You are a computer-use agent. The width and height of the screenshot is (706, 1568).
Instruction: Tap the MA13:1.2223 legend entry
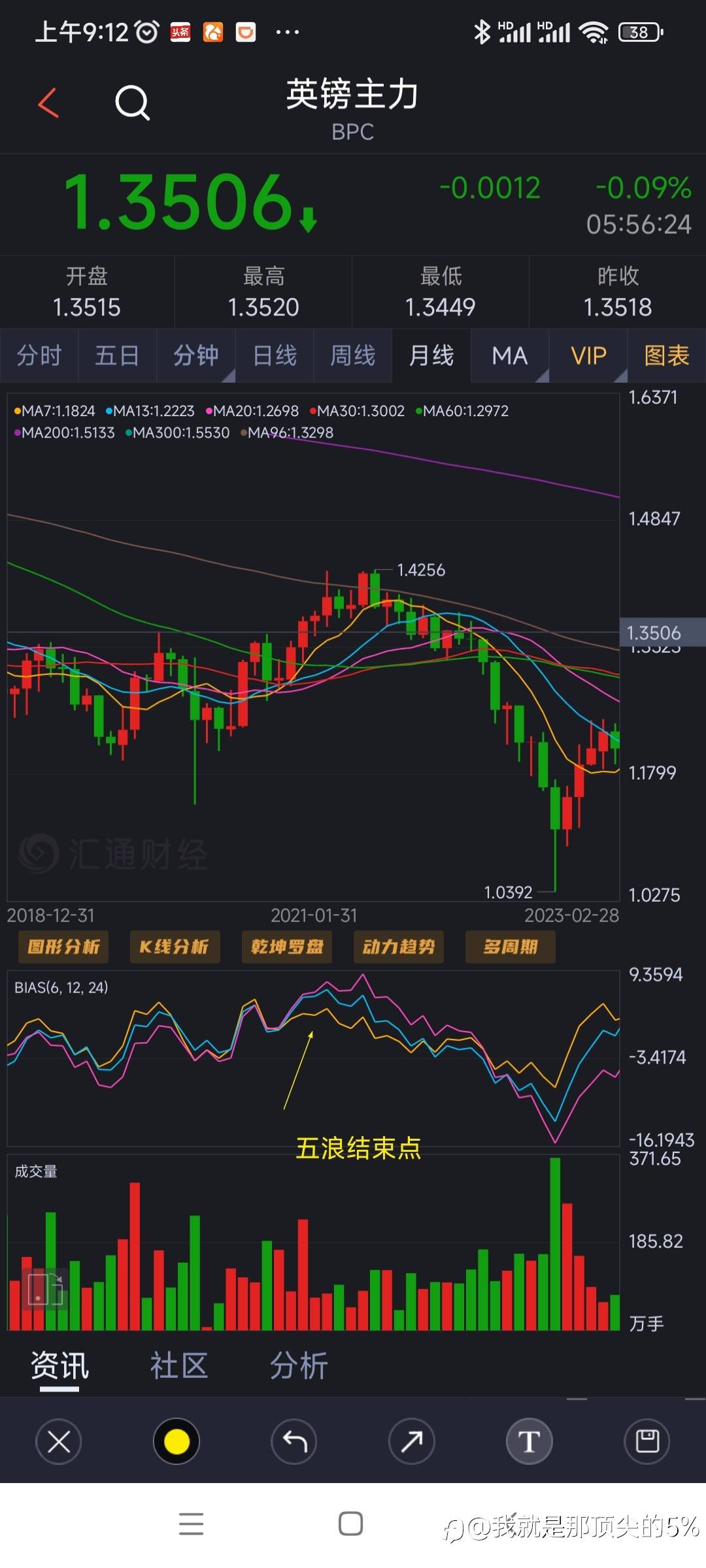[x=150, y=411]
